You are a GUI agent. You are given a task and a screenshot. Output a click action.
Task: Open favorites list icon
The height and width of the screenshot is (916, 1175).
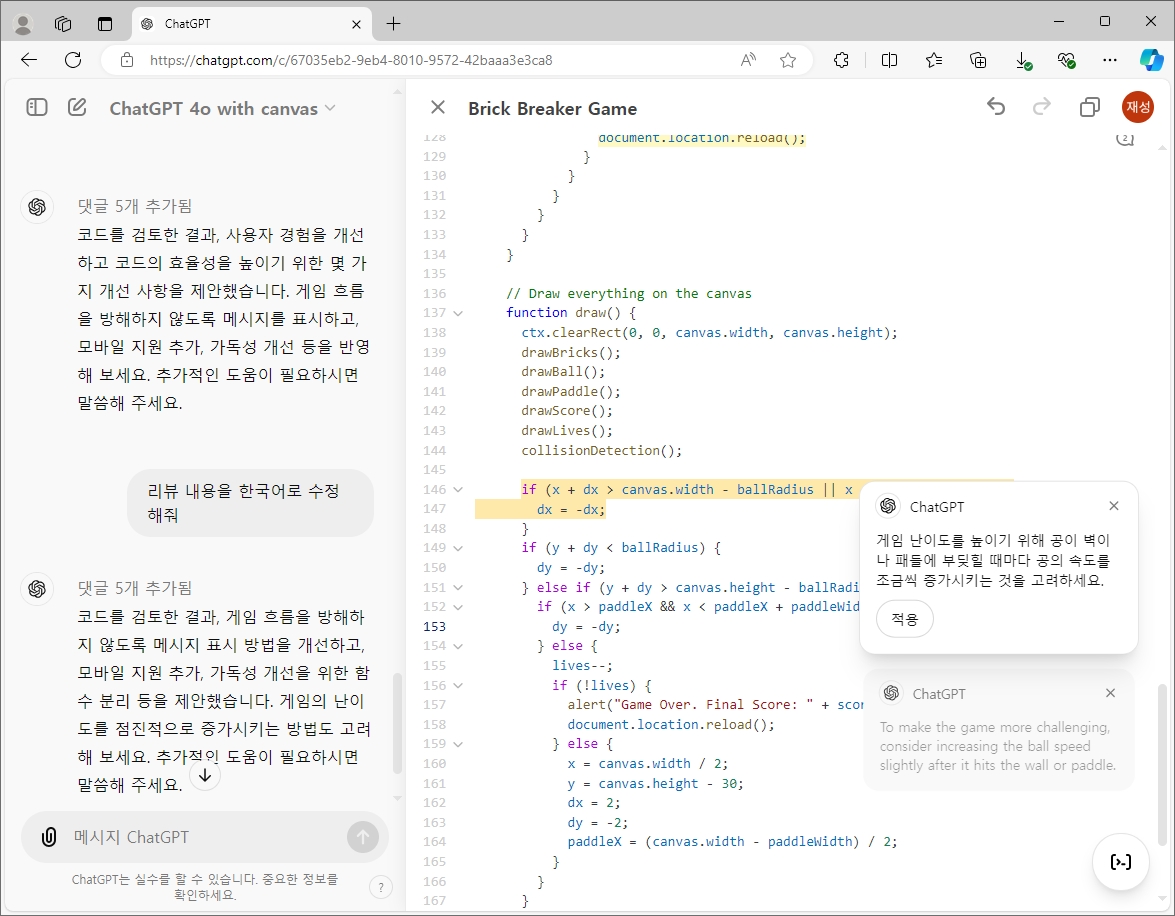pos(934,60)
